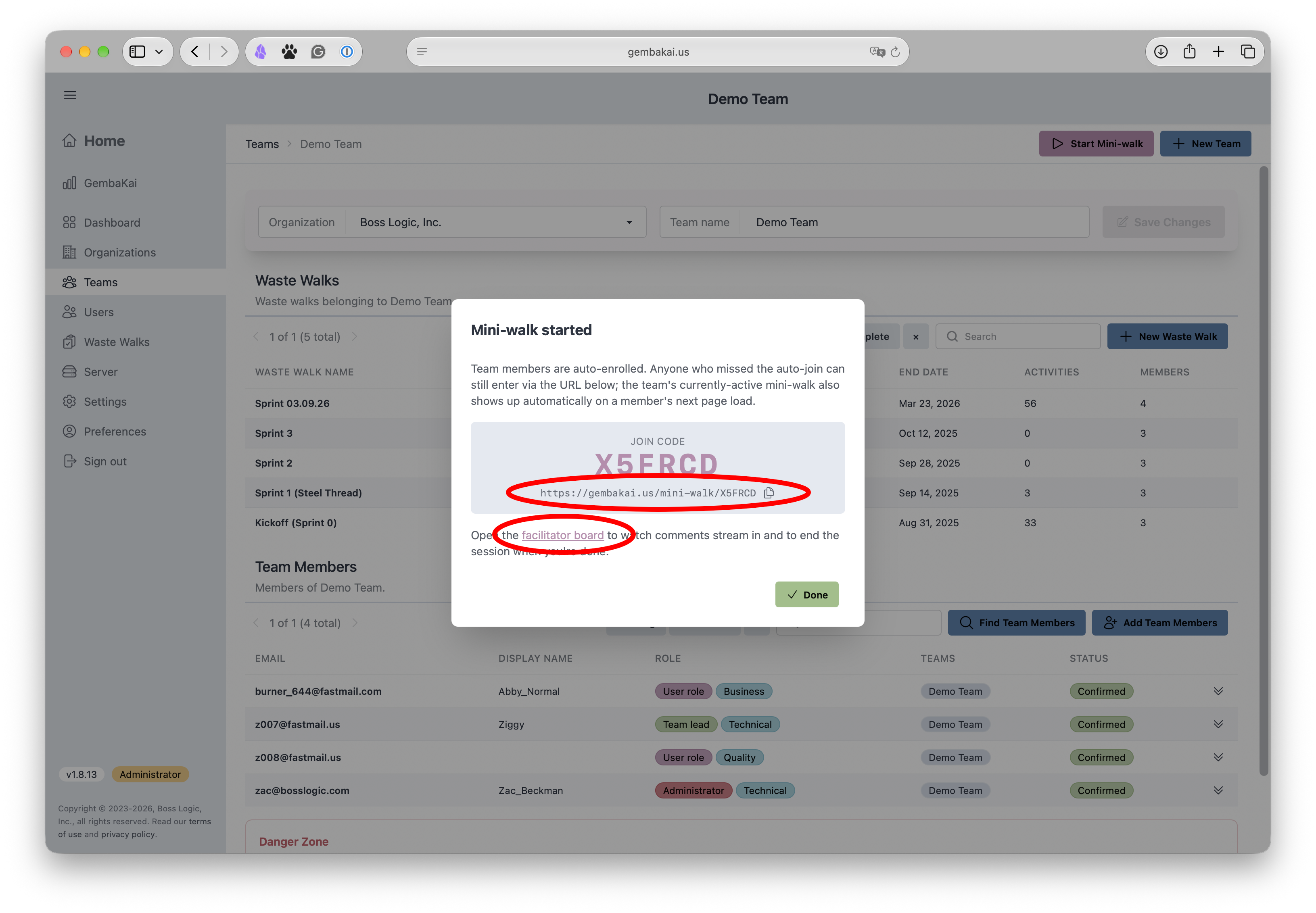The height and width of the screenshot is (913, 1316).
Task: Open the terms of use link
Action: [134, 828]
